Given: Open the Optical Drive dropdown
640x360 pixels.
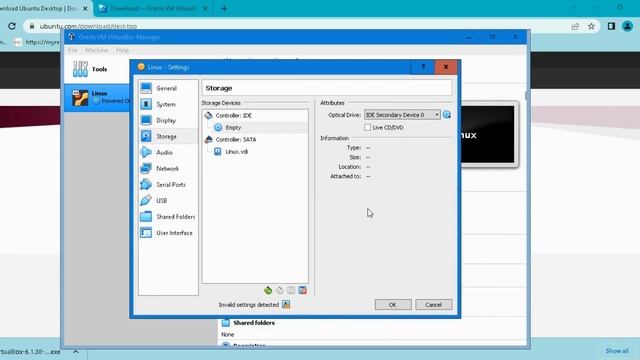Looking at the screenshot, I should (402, 115).
